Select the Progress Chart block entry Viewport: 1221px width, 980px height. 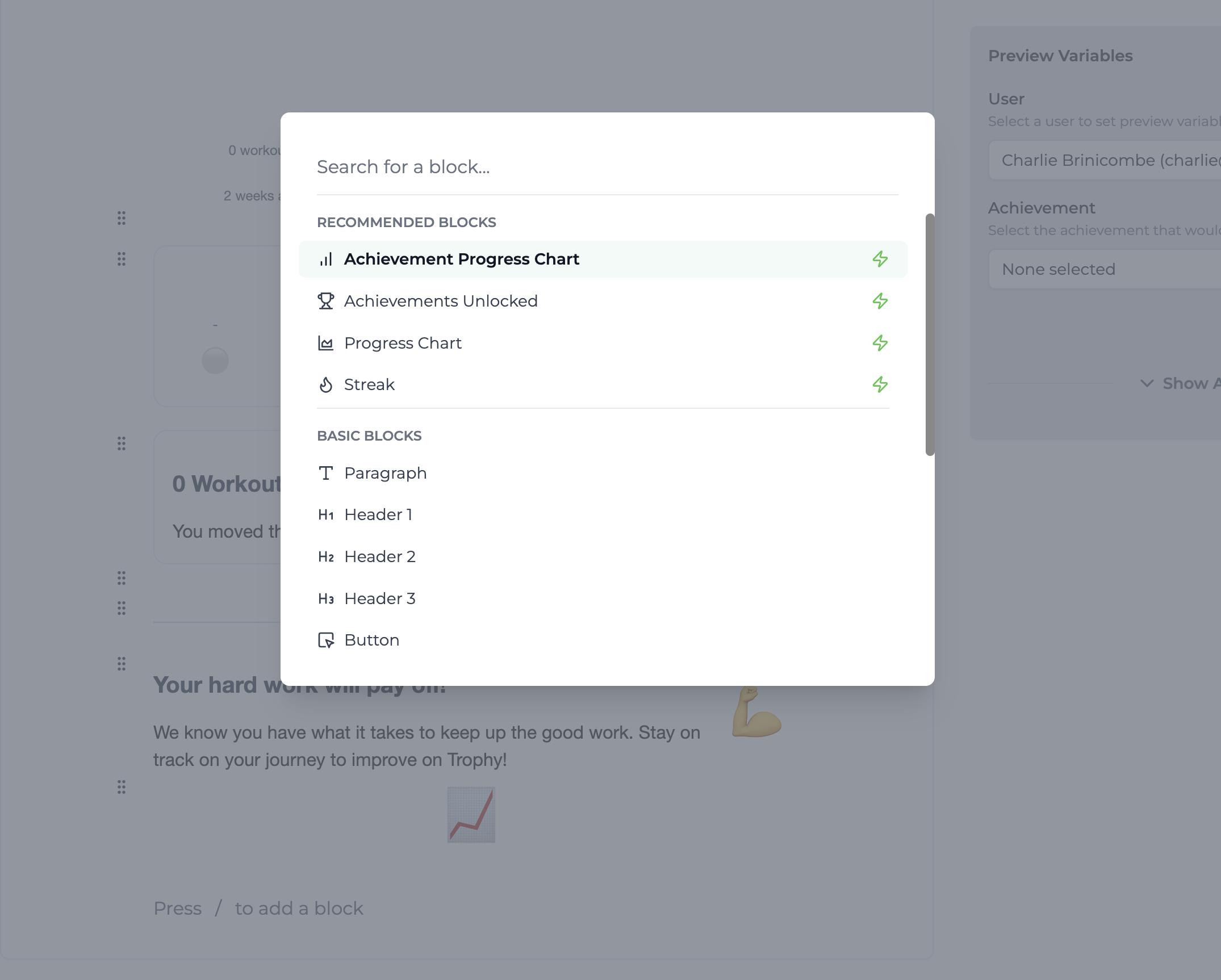pos(603,343)
